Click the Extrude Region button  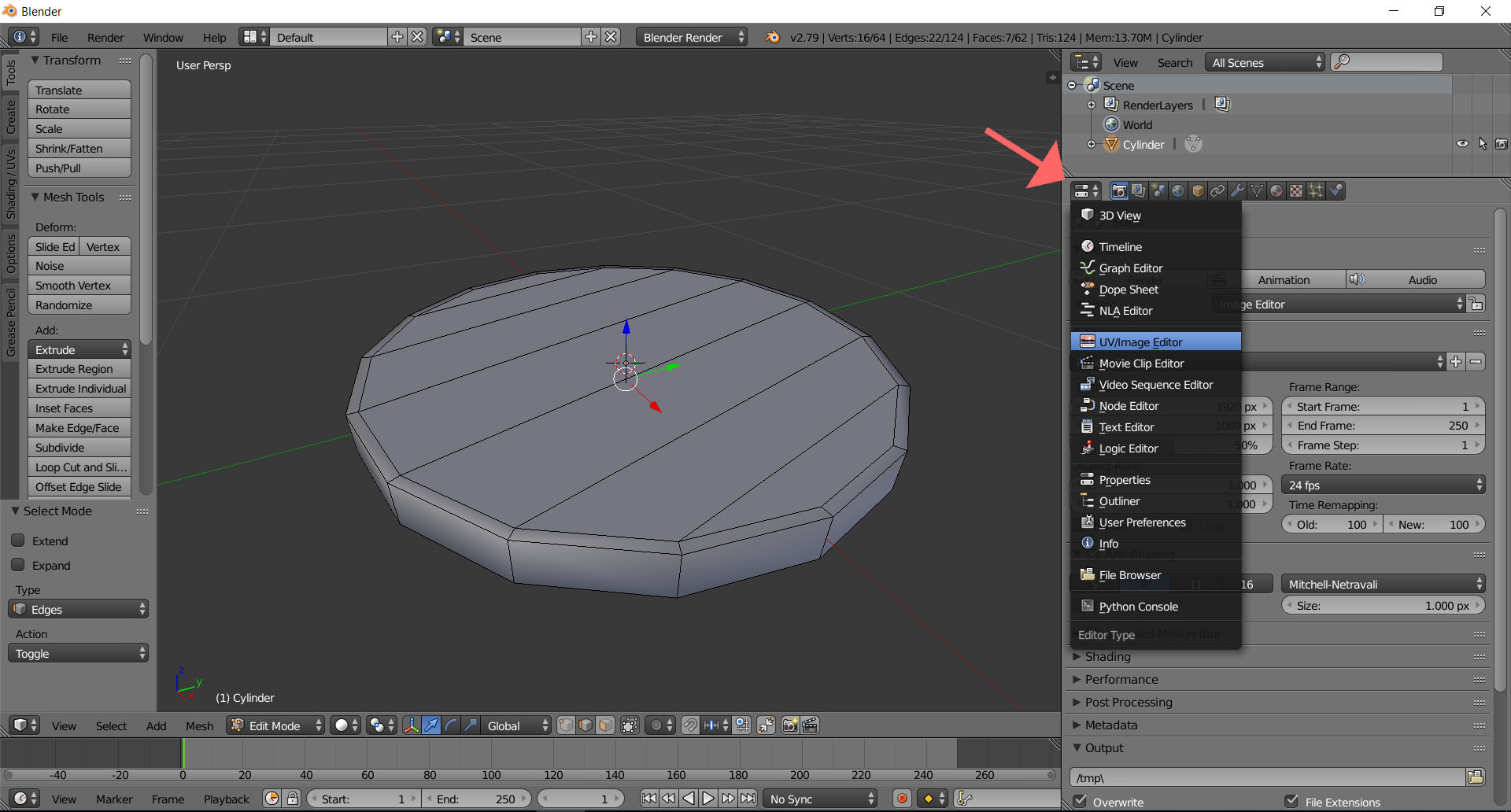click(79, 369)
